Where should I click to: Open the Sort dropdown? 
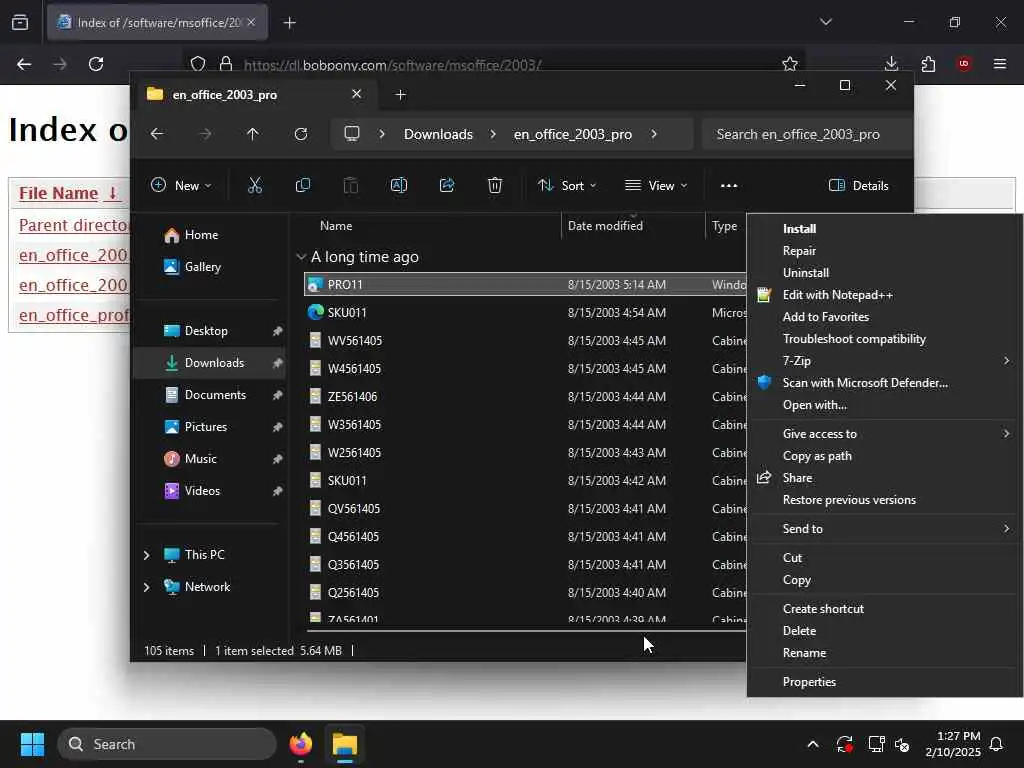pyautogui.click(x=567, y=185)
